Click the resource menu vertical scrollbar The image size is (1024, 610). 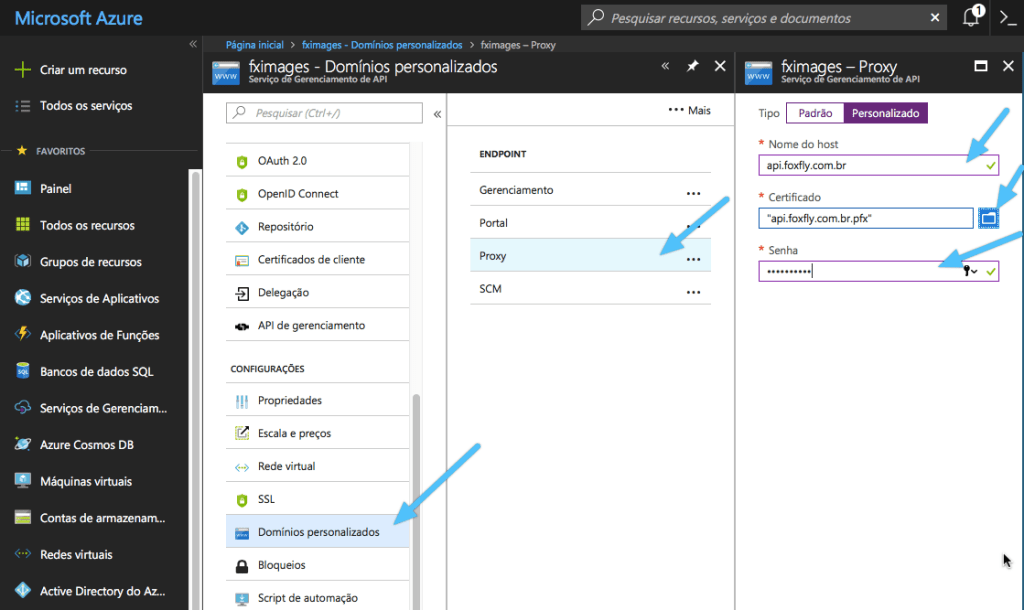(416, 480)
